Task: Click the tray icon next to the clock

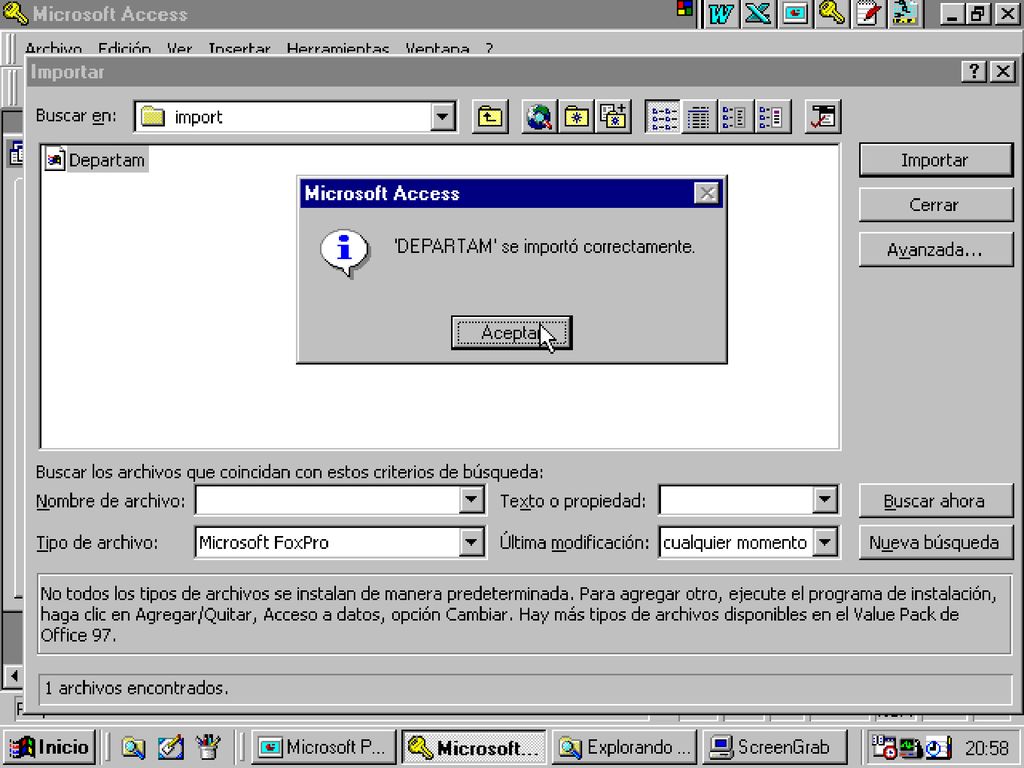Action: pyautogui.click(x=938, y=747)
